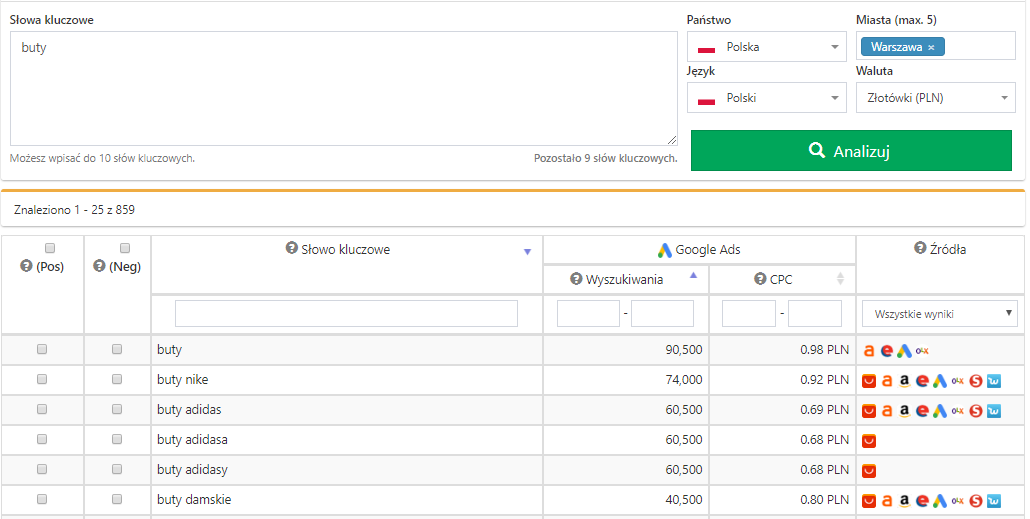Click the eBay icon in the 'buty nike' row
This screenshot has height=519, width=1030.
[x=922, y=381]
